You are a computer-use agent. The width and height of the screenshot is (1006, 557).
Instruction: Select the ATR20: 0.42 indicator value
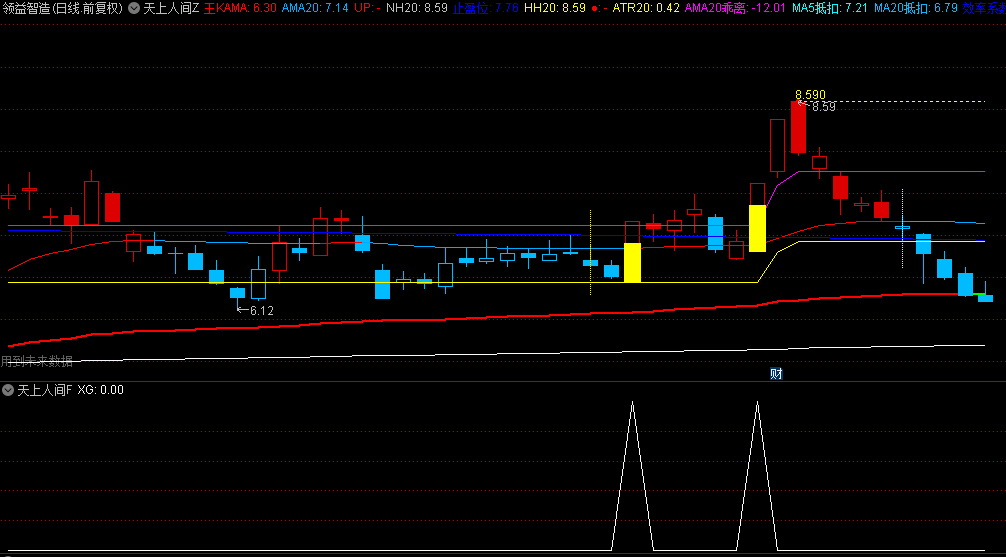[647, 9]
